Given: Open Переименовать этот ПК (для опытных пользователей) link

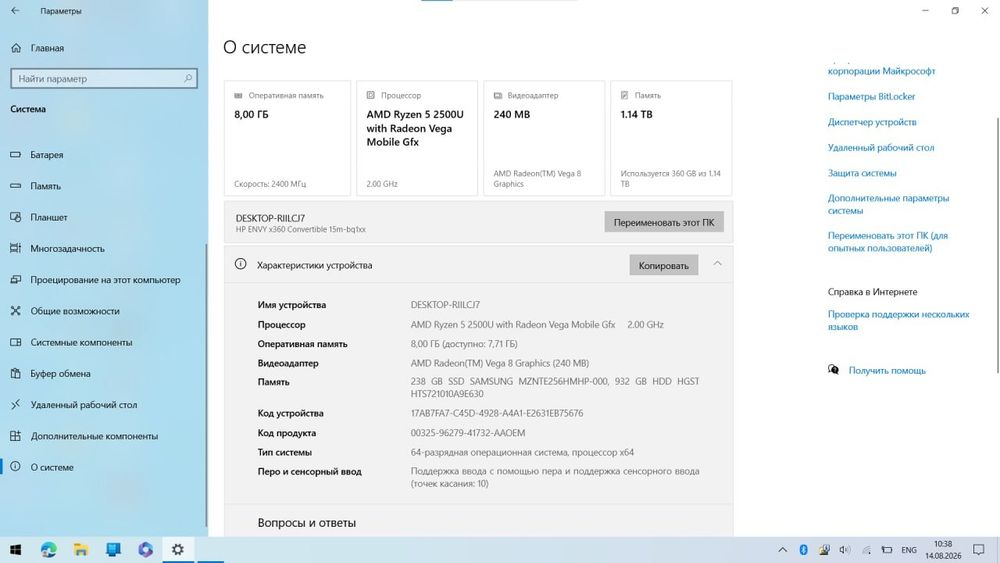Looking at the screenshot, I should click(x=888, y=242).
